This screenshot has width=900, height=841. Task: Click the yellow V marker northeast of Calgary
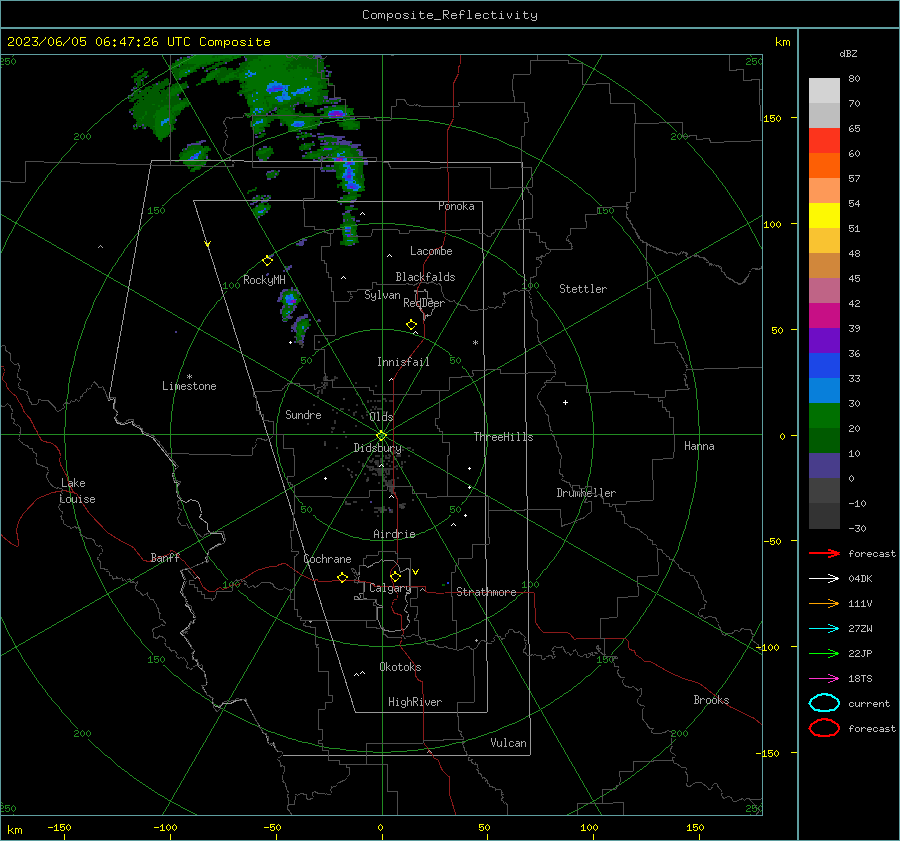click(x=416, y=572)
